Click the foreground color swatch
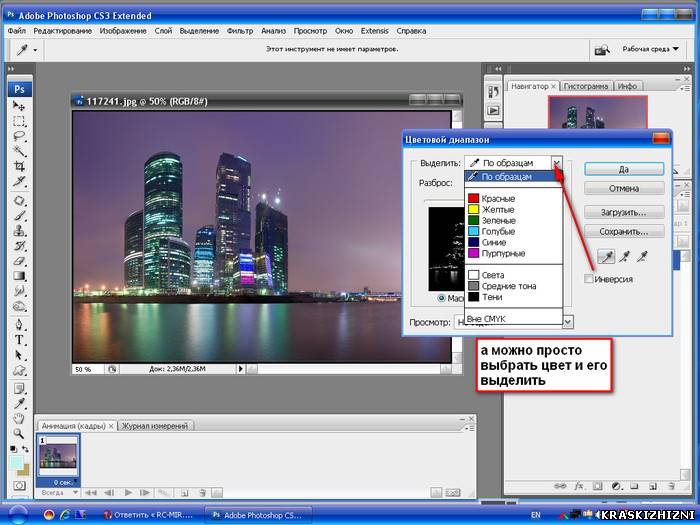The image size is (700, 525). click(x=16, y=462)
